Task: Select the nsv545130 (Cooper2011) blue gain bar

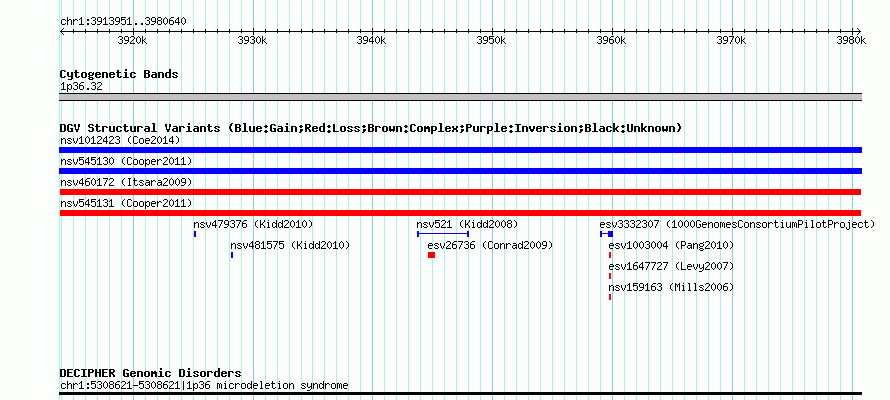Action: tap(460, 171)
